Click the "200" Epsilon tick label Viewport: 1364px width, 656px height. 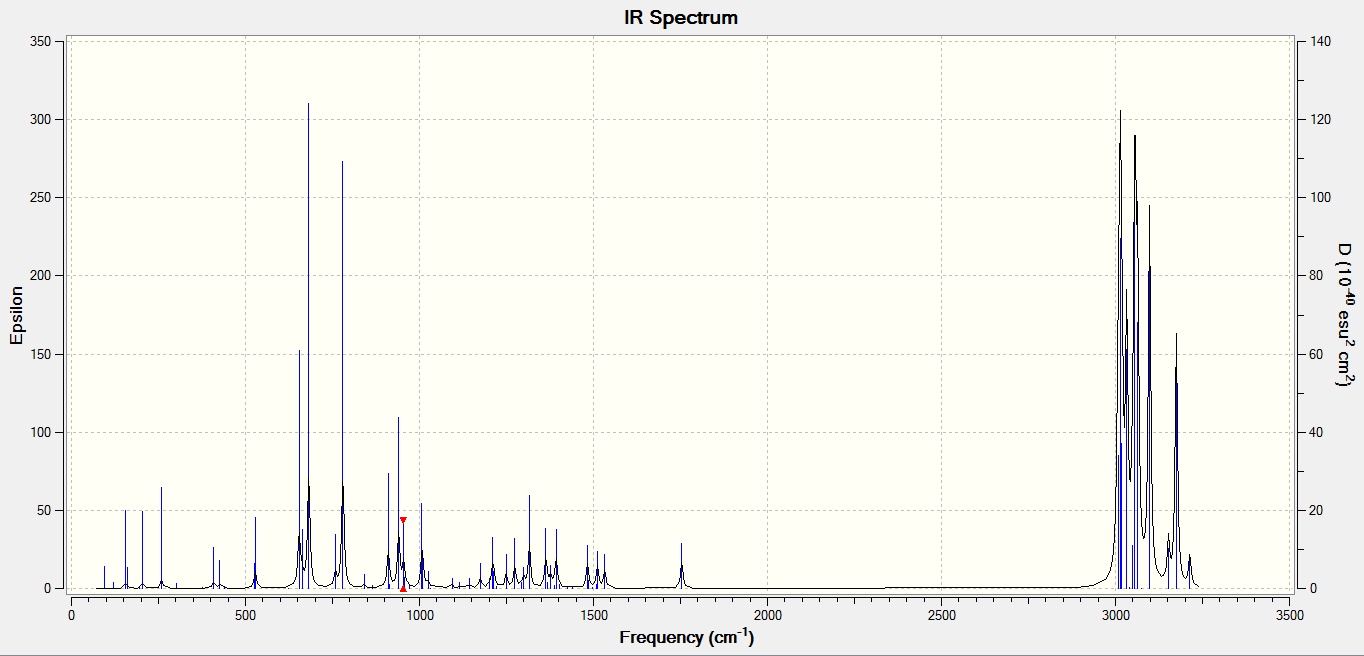coord(40,276)
